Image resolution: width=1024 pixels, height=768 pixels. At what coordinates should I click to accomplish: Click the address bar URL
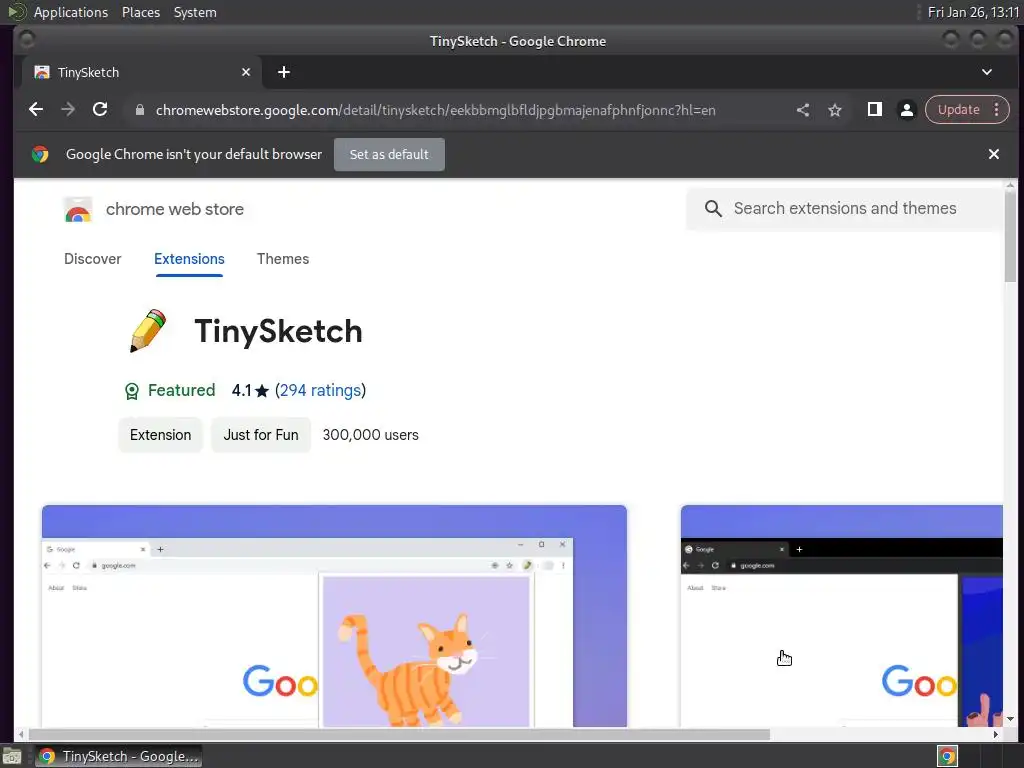[436, 110]
